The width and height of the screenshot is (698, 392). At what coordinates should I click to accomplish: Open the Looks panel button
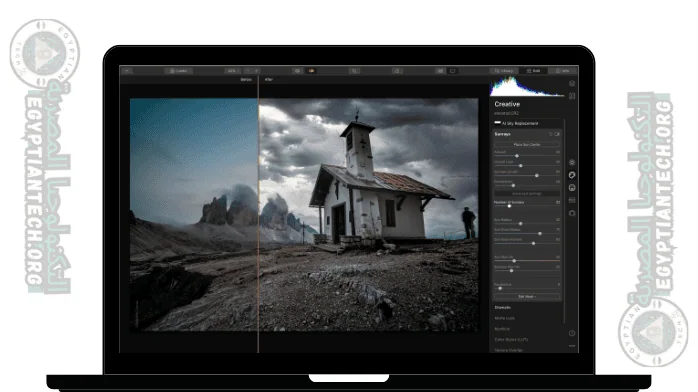[x=178, y=71]
